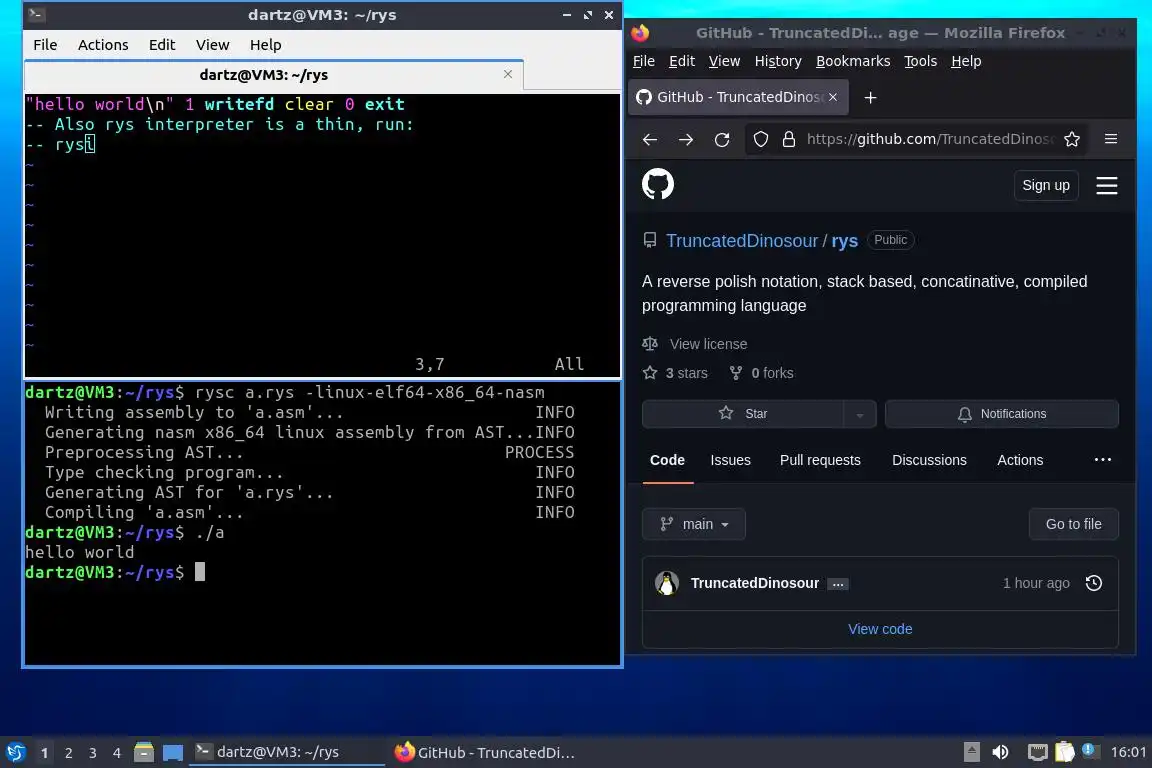Click the Firefox back arrow button
The image size is (1152, 768).
point(649,140)
